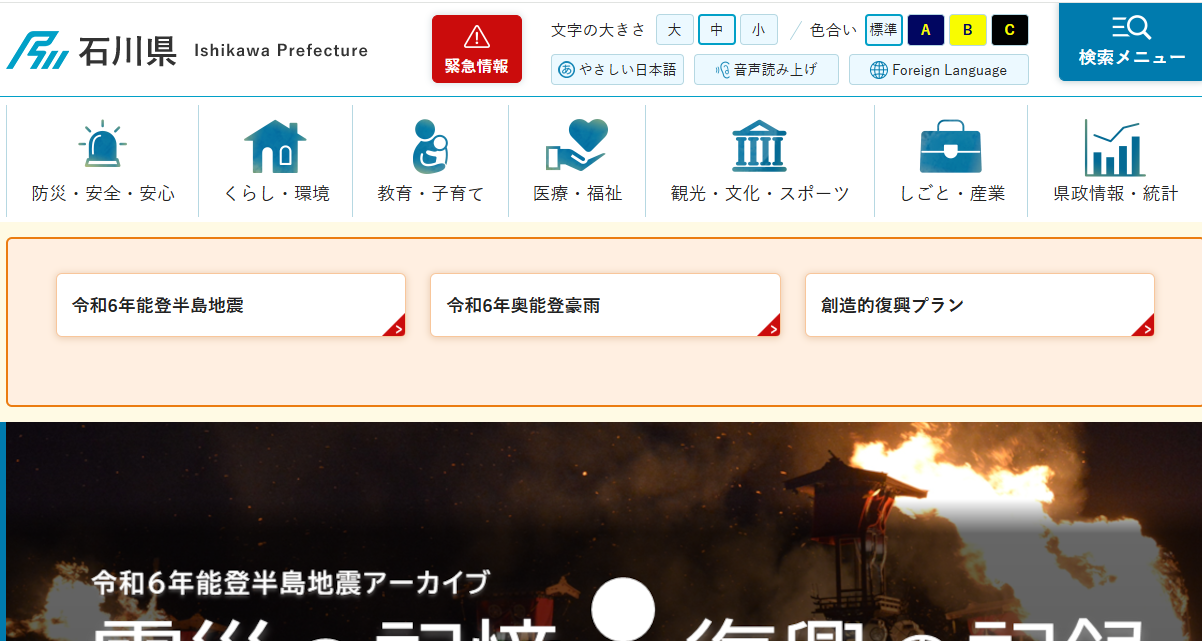Open the Foreign Language options
The height and width of the screenshot is (641, 1202).
939,70
